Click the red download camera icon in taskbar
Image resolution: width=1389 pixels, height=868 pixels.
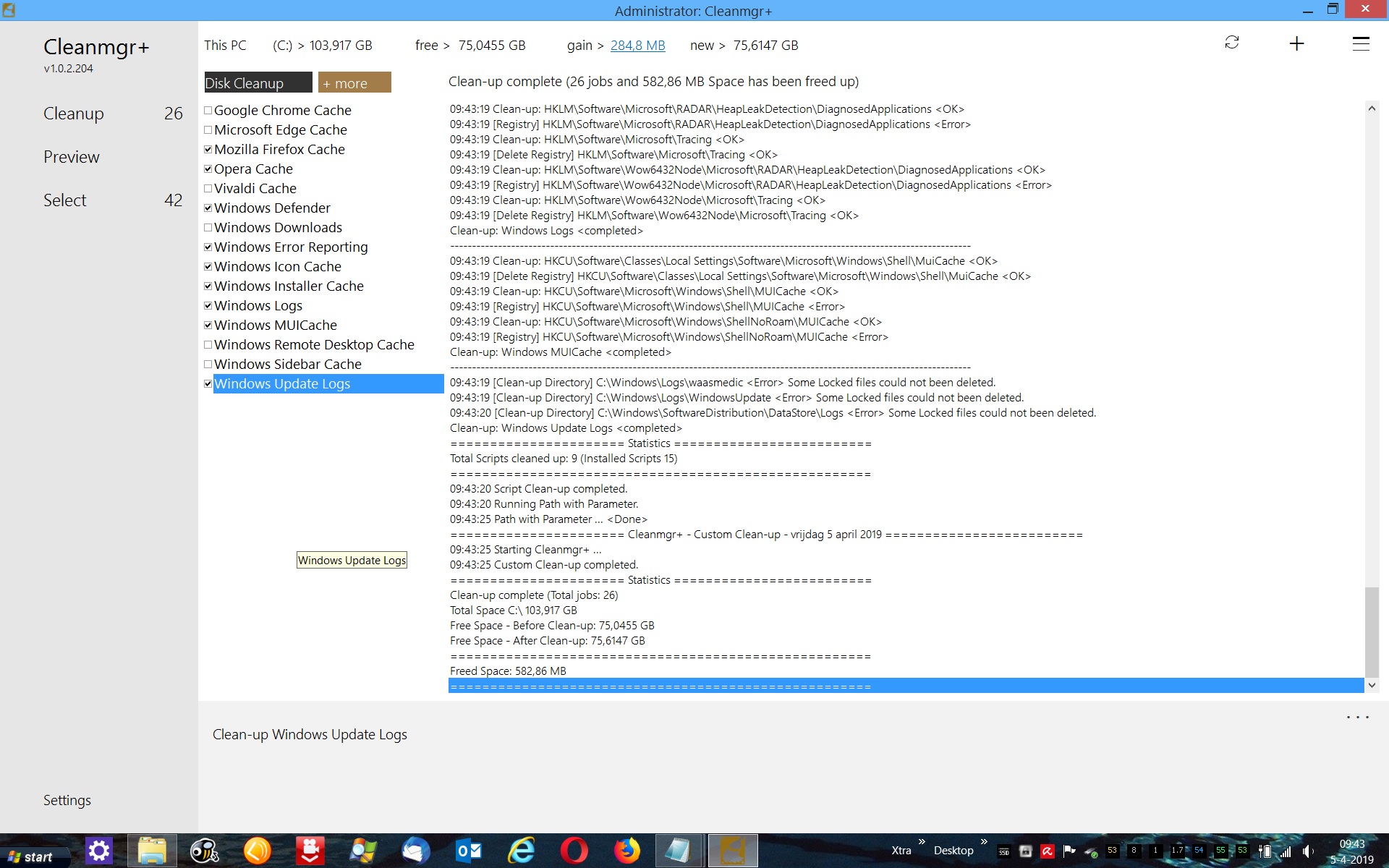point(310,851)
